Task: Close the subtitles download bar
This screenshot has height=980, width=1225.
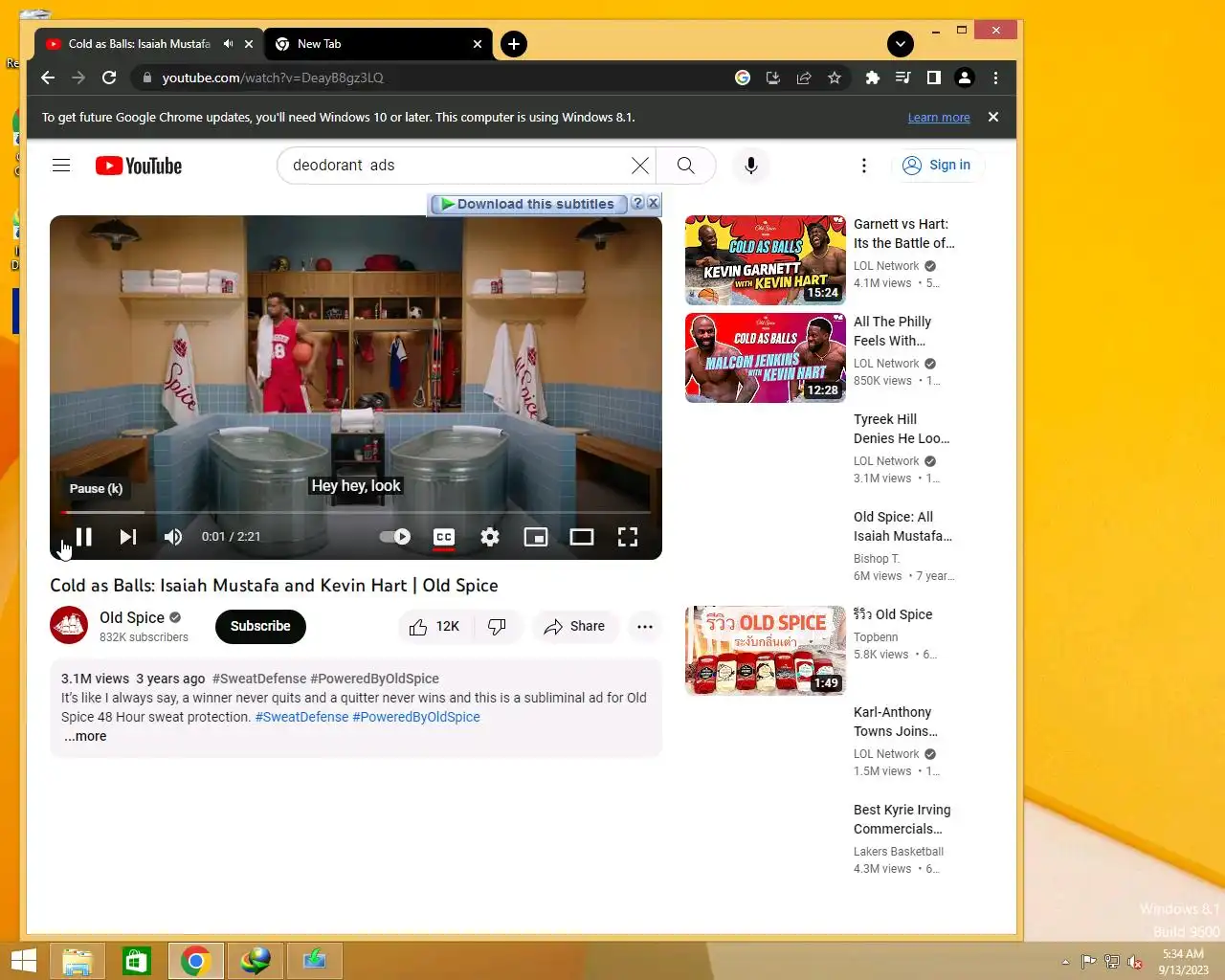Action: coord(653,203)
